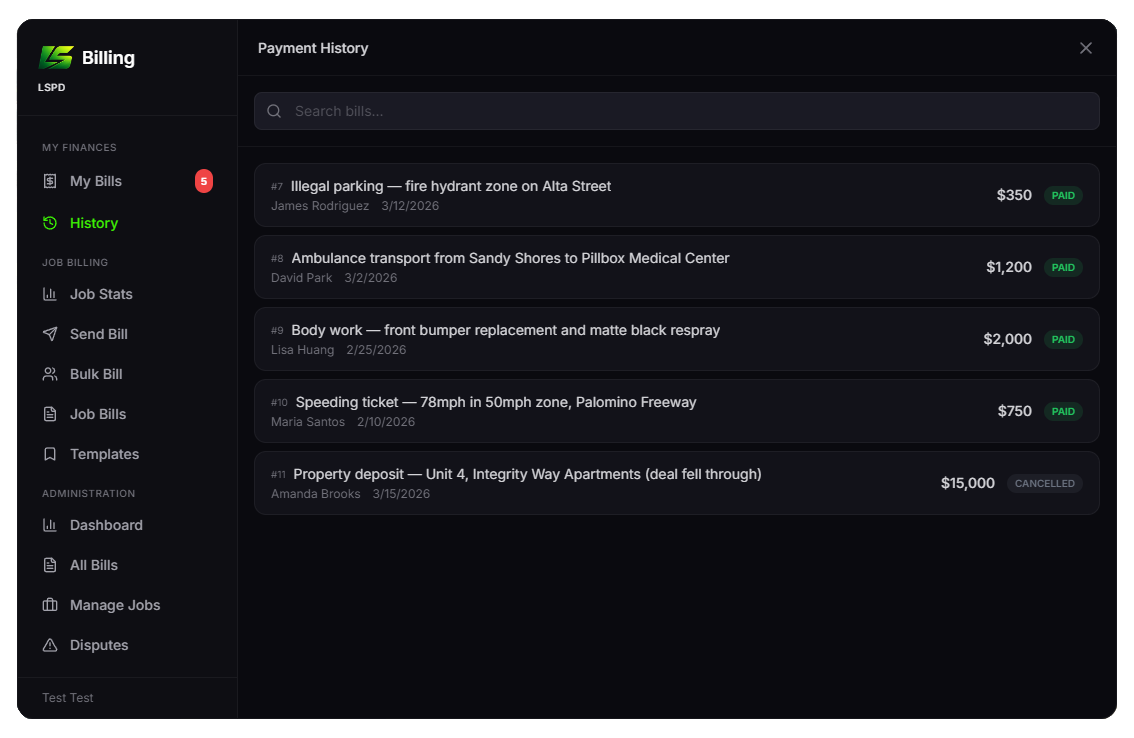Click the search magnifier icon
Screen dimensions: 1134x738
273,111
